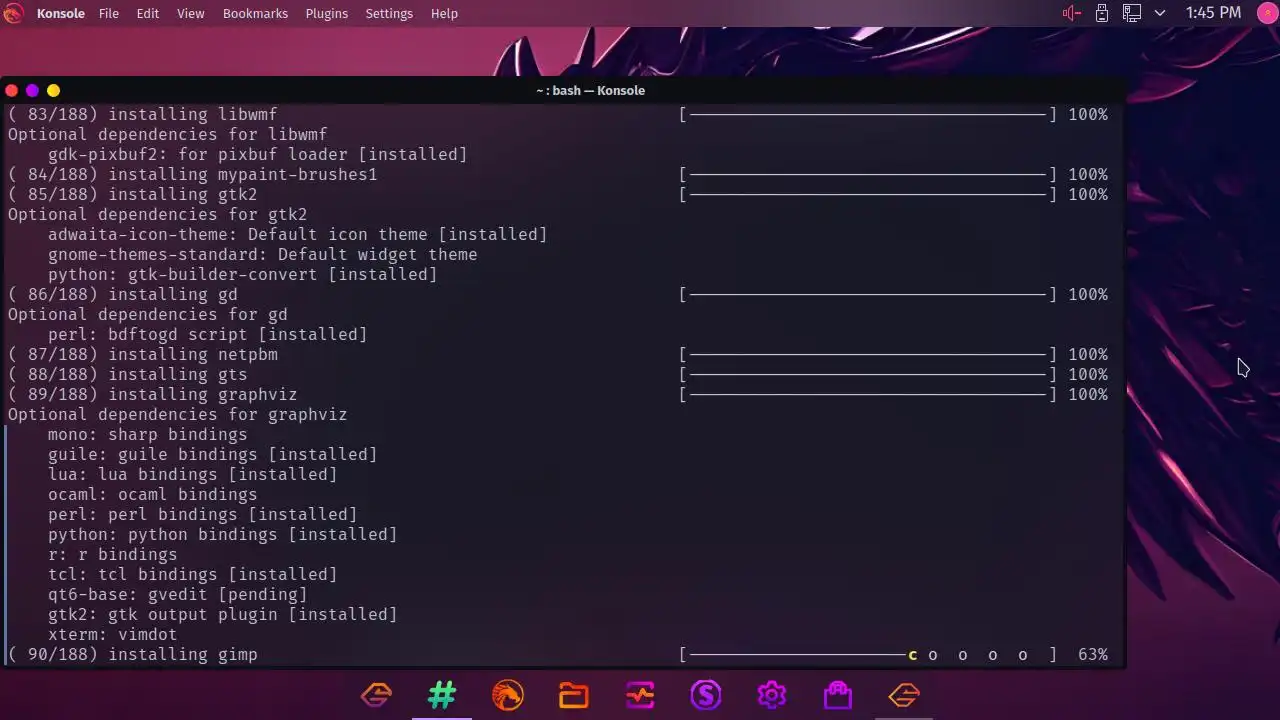
Task: Open the Help menu
Action: tap(444, 13)
